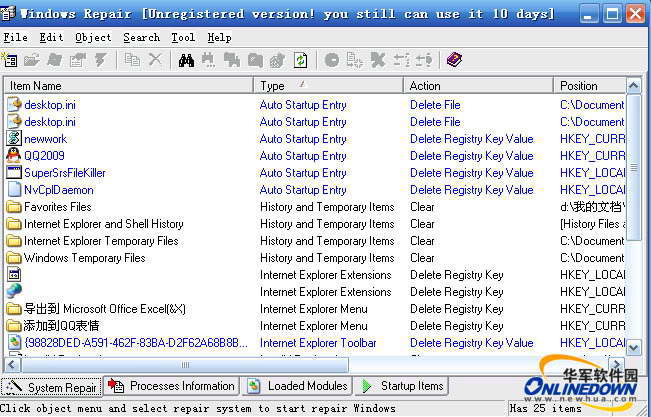Open the Help menu
651x417 pixels.
219,38
